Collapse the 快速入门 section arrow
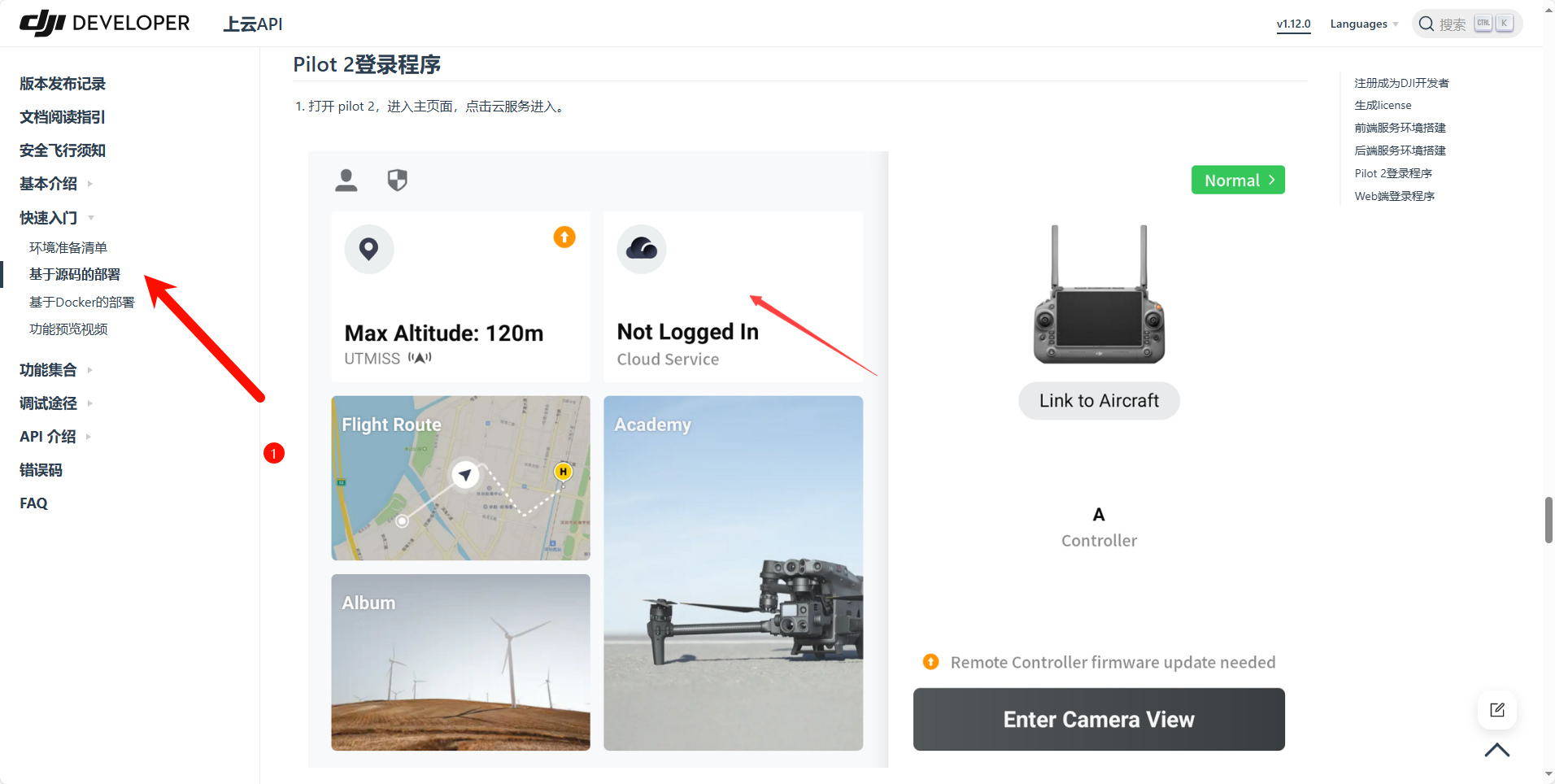 [x=91, y=218]
